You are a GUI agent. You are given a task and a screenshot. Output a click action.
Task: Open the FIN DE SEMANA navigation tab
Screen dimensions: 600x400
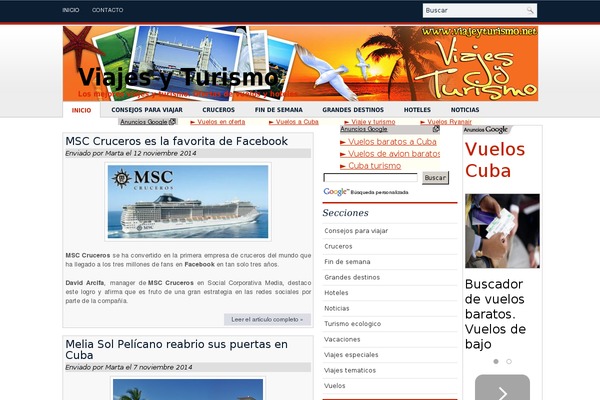[279, 110]
